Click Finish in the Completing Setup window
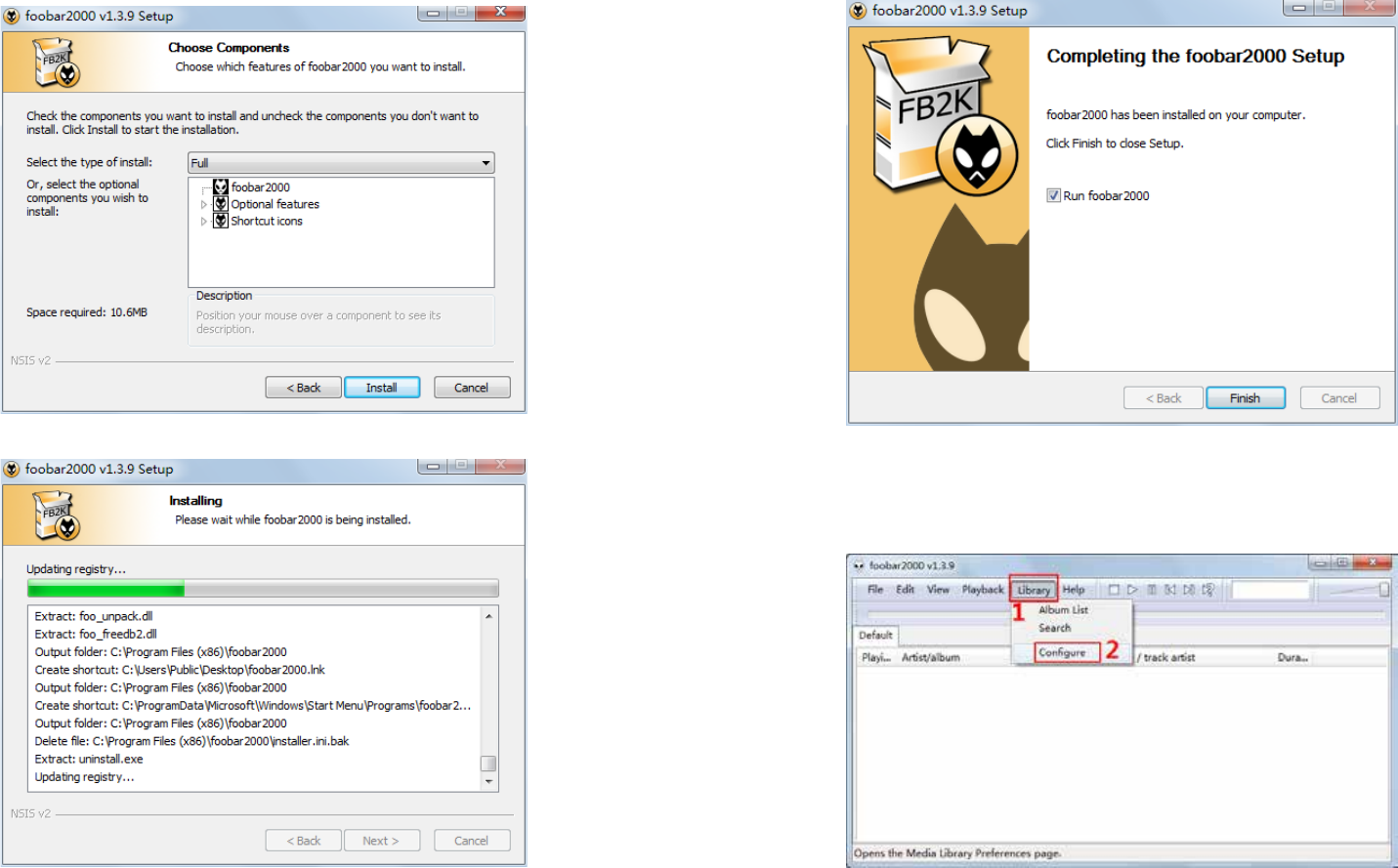Viewport: 1398px width, 868px height. pos(1246,398)
